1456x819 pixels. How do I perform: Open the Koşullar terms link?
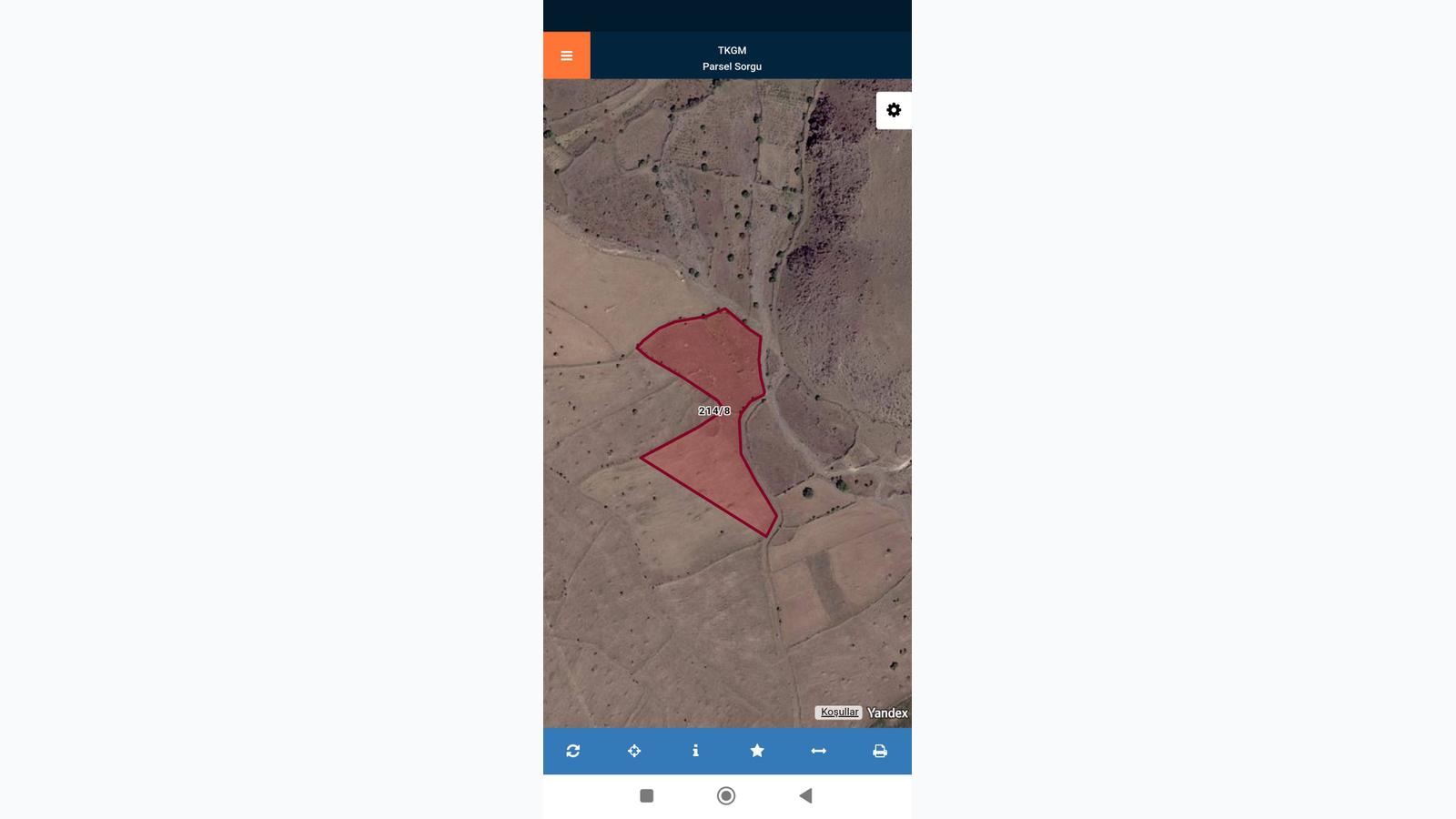coord(839,713)
